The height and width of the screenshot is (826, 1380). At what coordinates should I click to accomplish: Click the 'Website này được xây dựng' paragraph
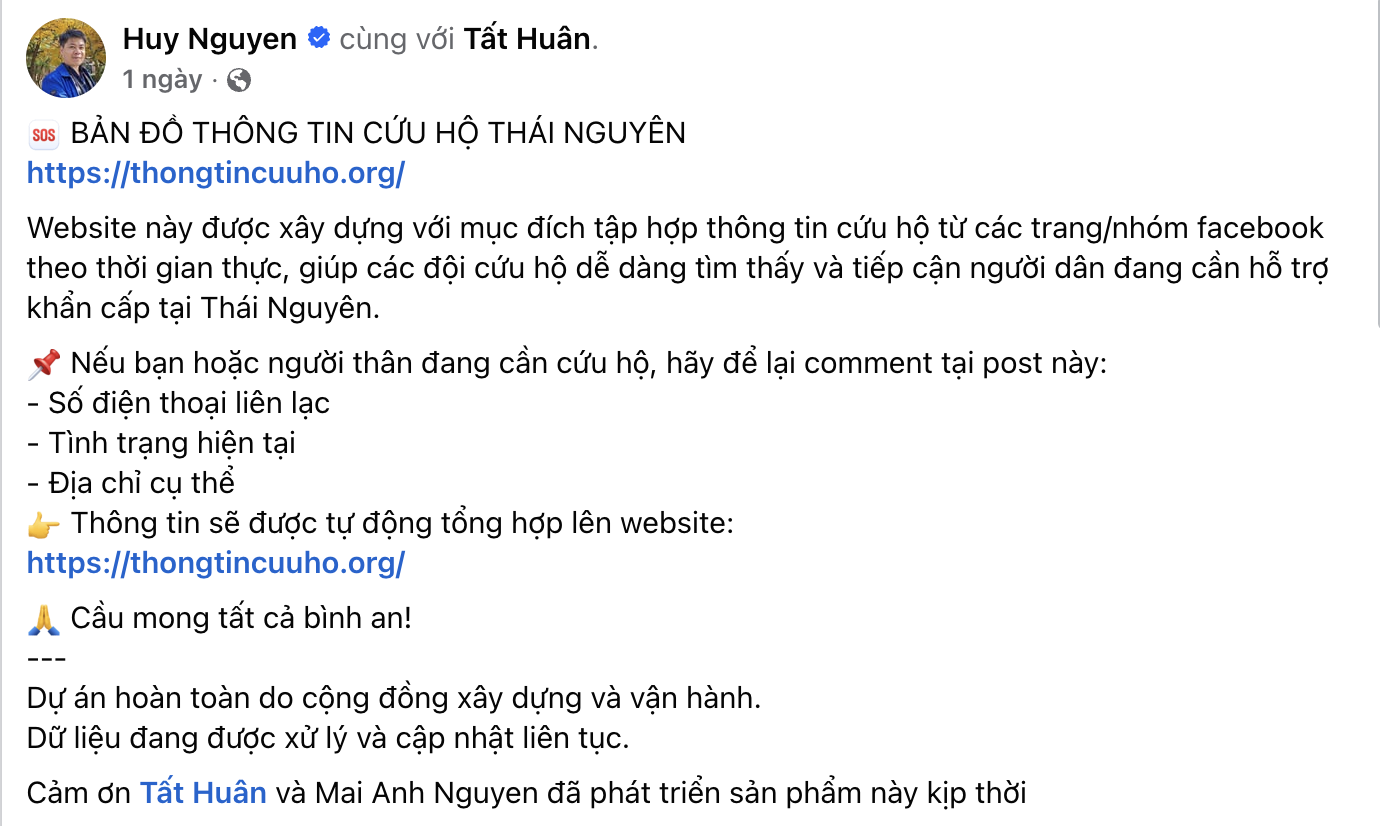pos(677,268)
